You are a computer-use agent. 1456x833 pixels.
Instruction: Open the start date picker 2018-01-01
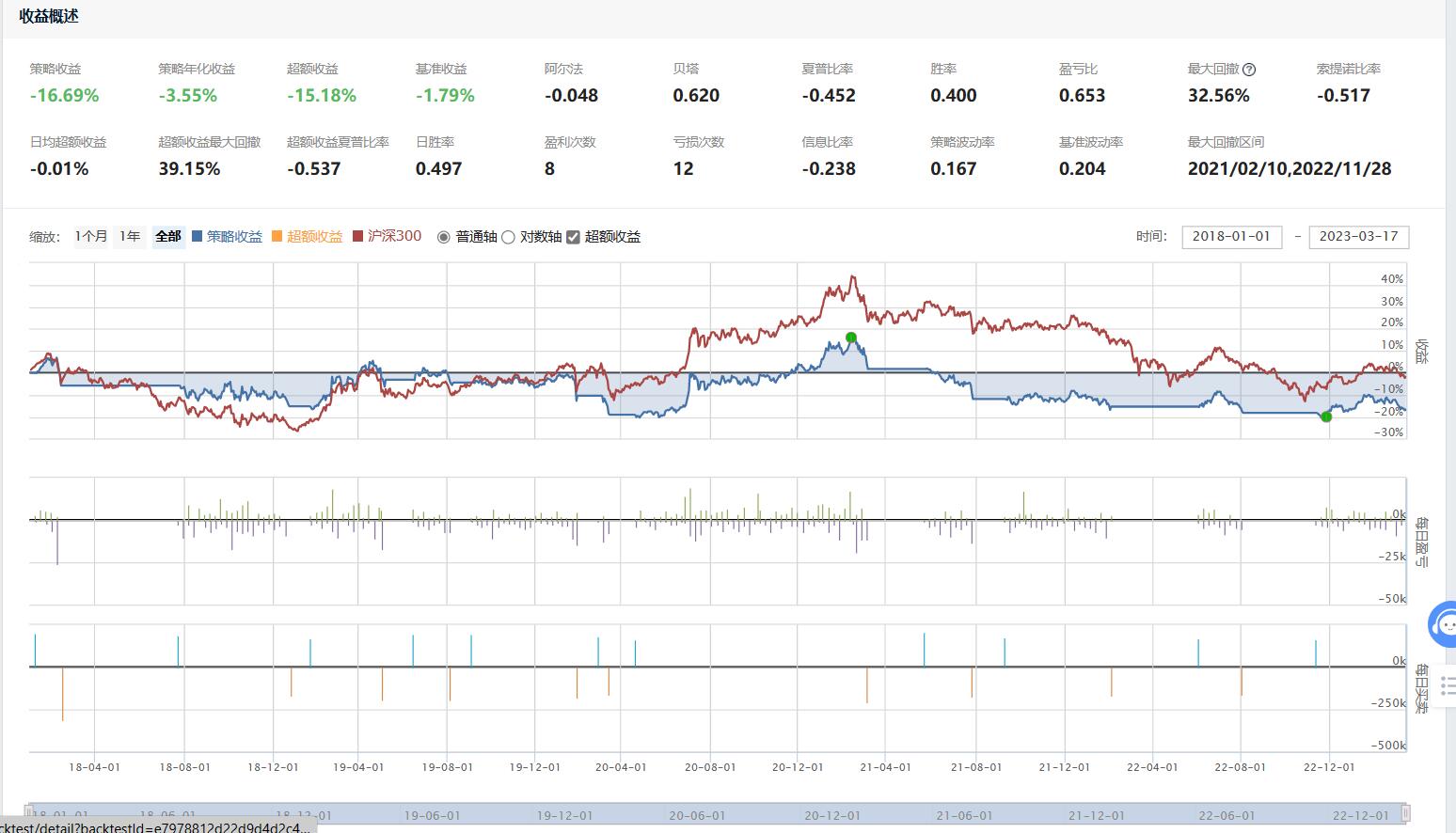(x=1231, y=237)
